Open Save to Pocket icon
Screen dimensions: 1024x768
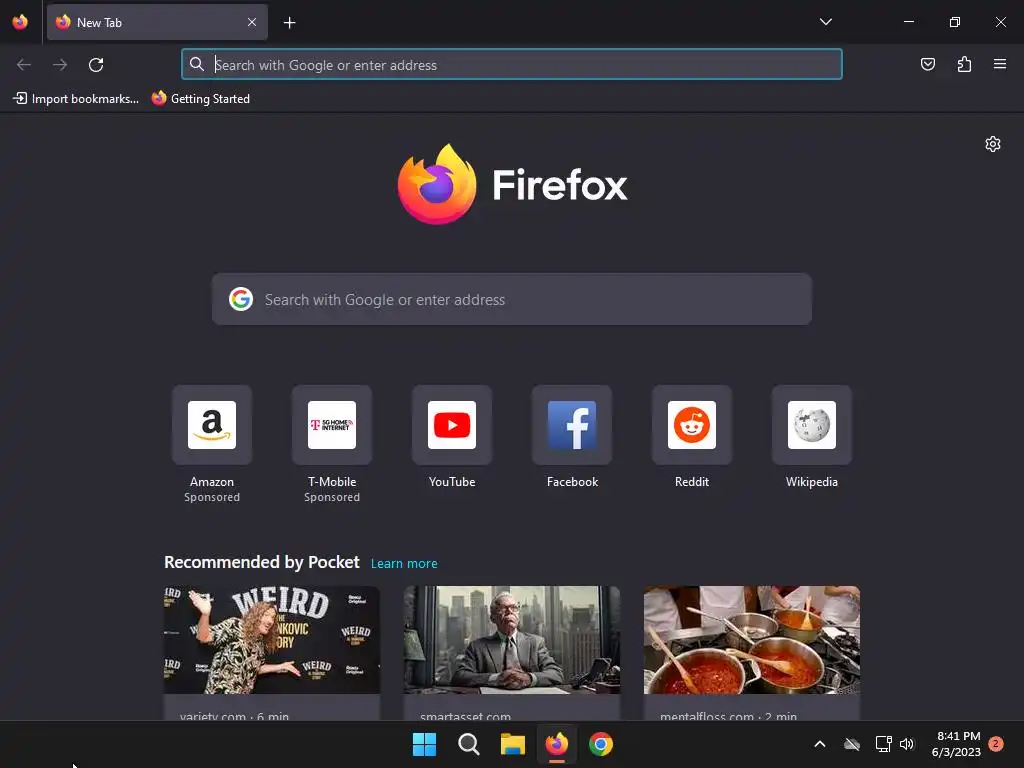(927, 64)
